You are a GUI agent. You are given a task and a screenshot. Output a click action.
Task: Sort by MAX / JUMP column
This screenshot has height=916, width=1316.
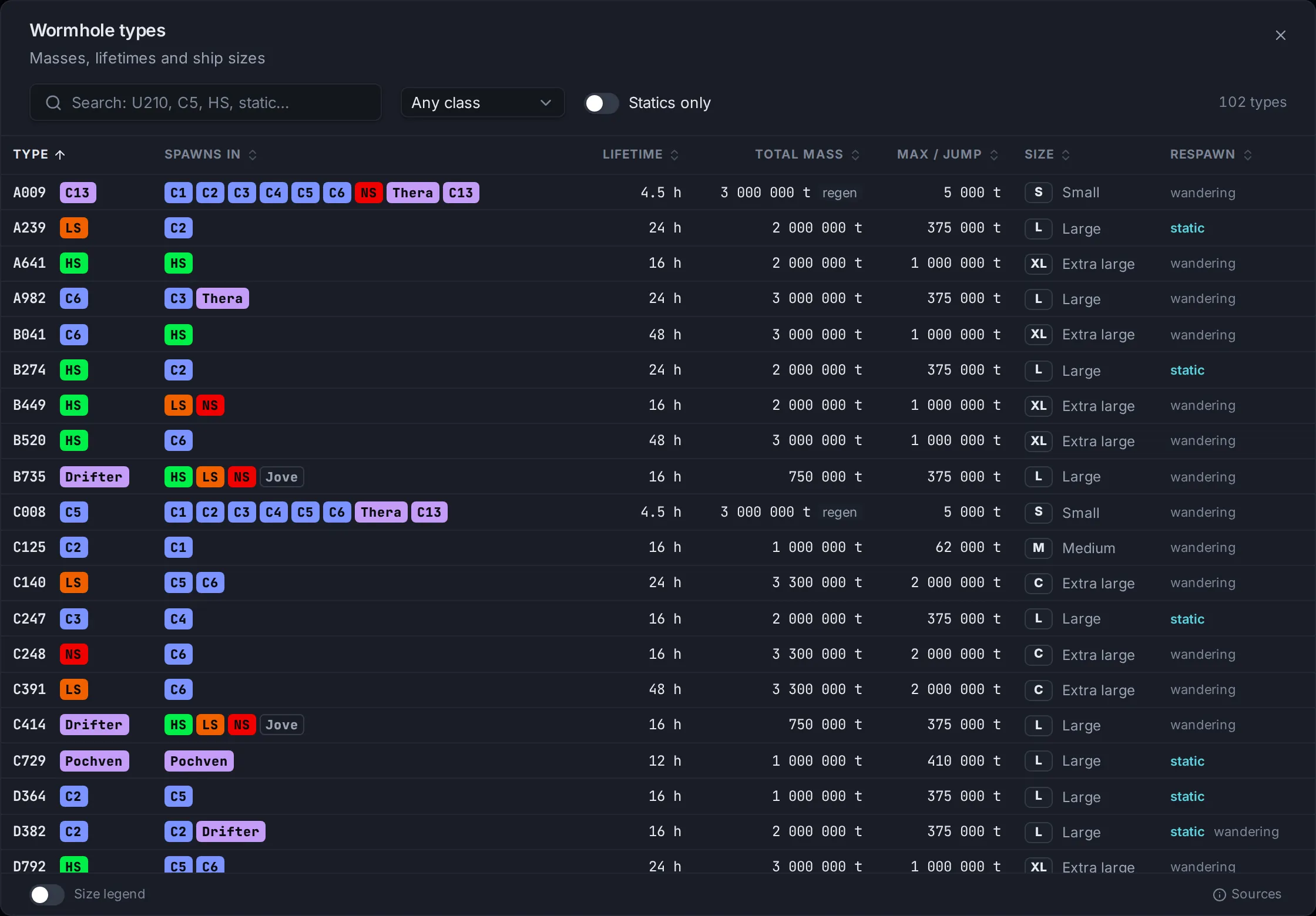pos(947,154)
